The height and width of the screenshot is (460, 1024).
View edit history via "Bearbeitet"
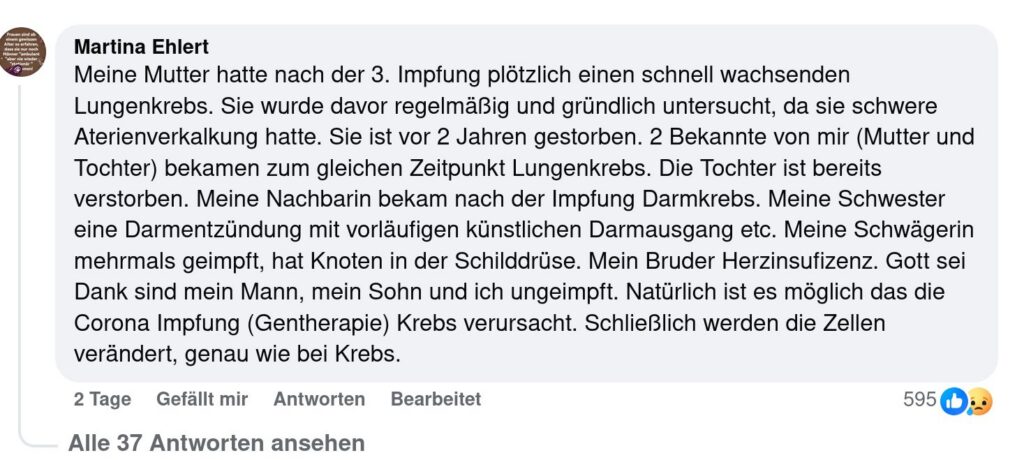(436, 399)
